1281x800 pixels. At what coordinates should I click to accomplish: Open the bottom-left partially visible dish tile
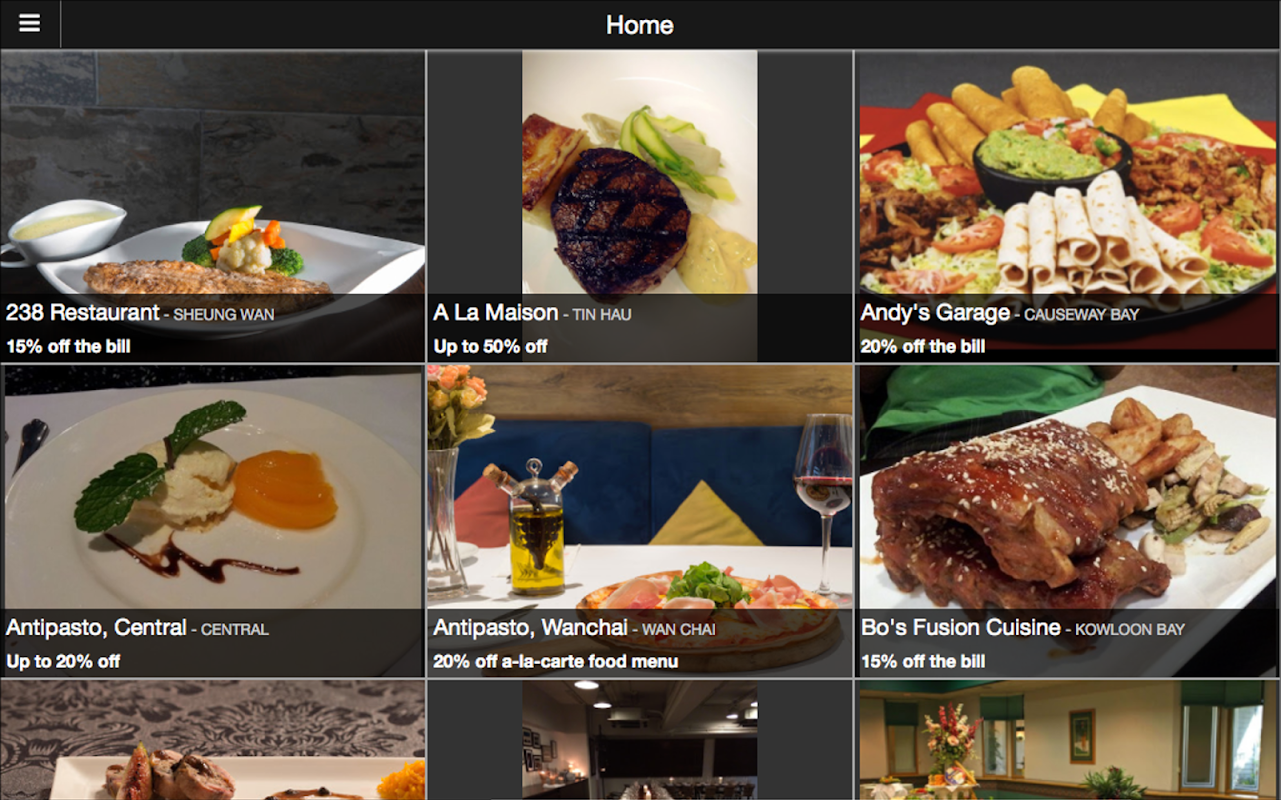(213, 740)
